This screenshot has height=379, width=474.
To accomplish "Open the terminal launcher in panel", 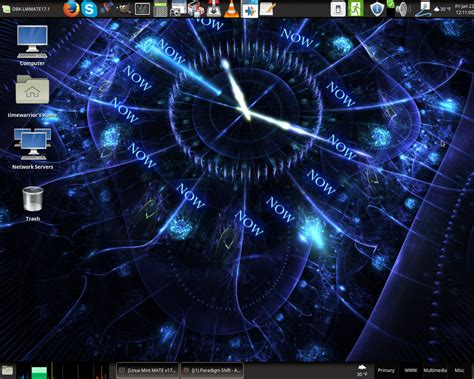I will [142, 9].
